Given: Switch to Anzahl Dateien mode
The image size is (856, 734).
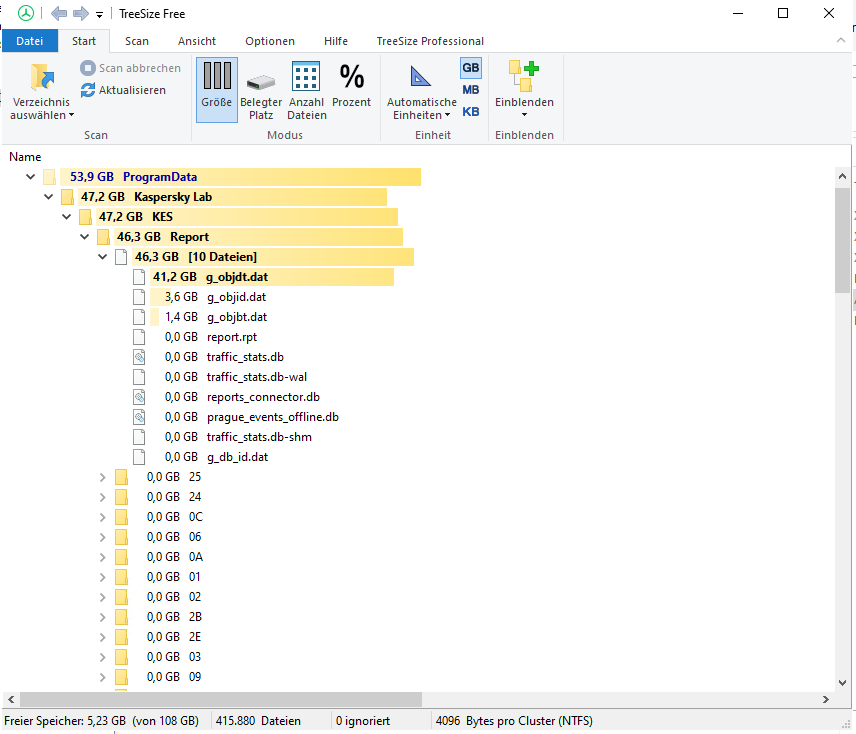Looking at the screenshot, I should 306,78.
